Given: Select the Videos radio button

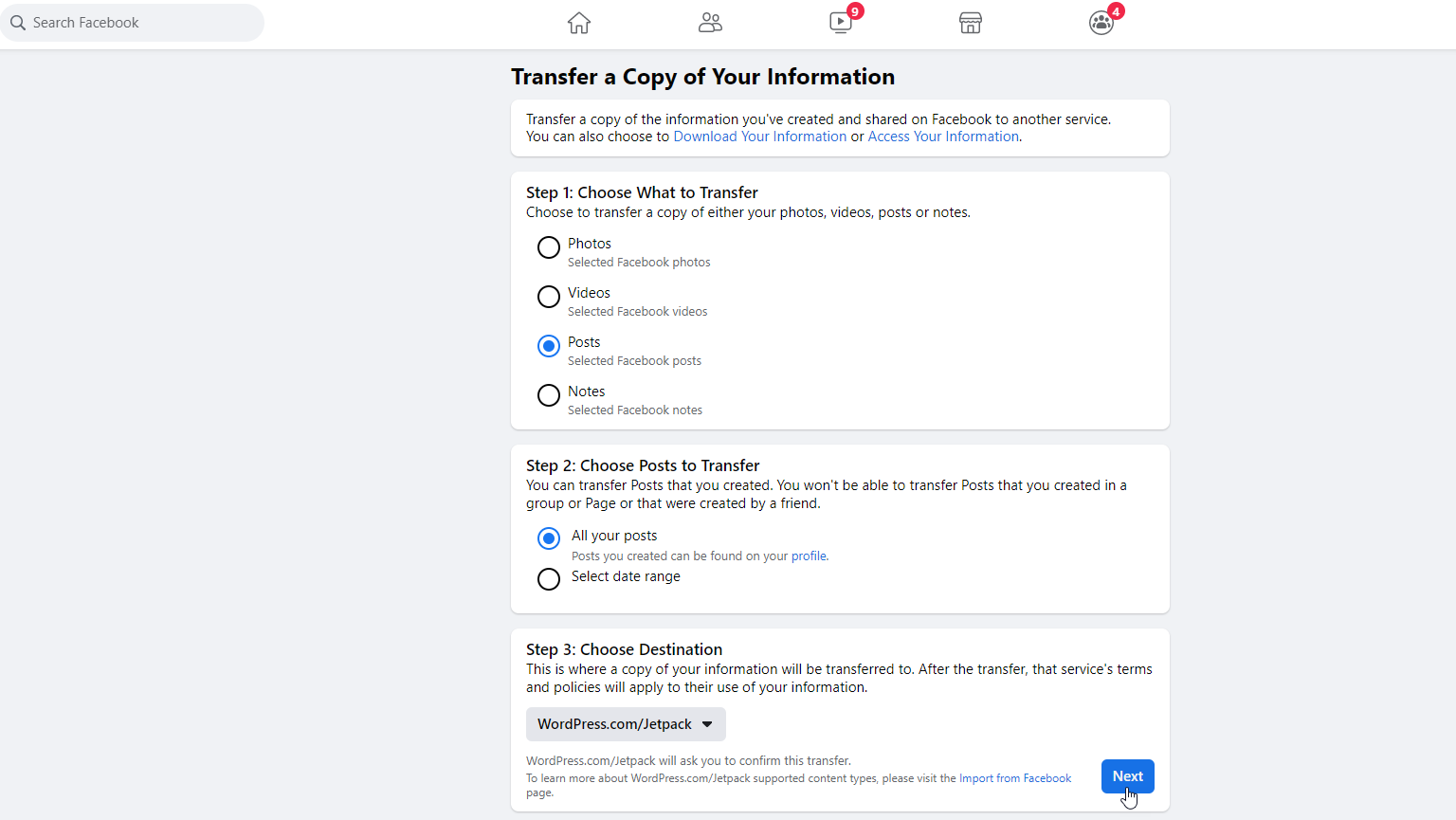Looking at the screenshot, I should point(549,297).
